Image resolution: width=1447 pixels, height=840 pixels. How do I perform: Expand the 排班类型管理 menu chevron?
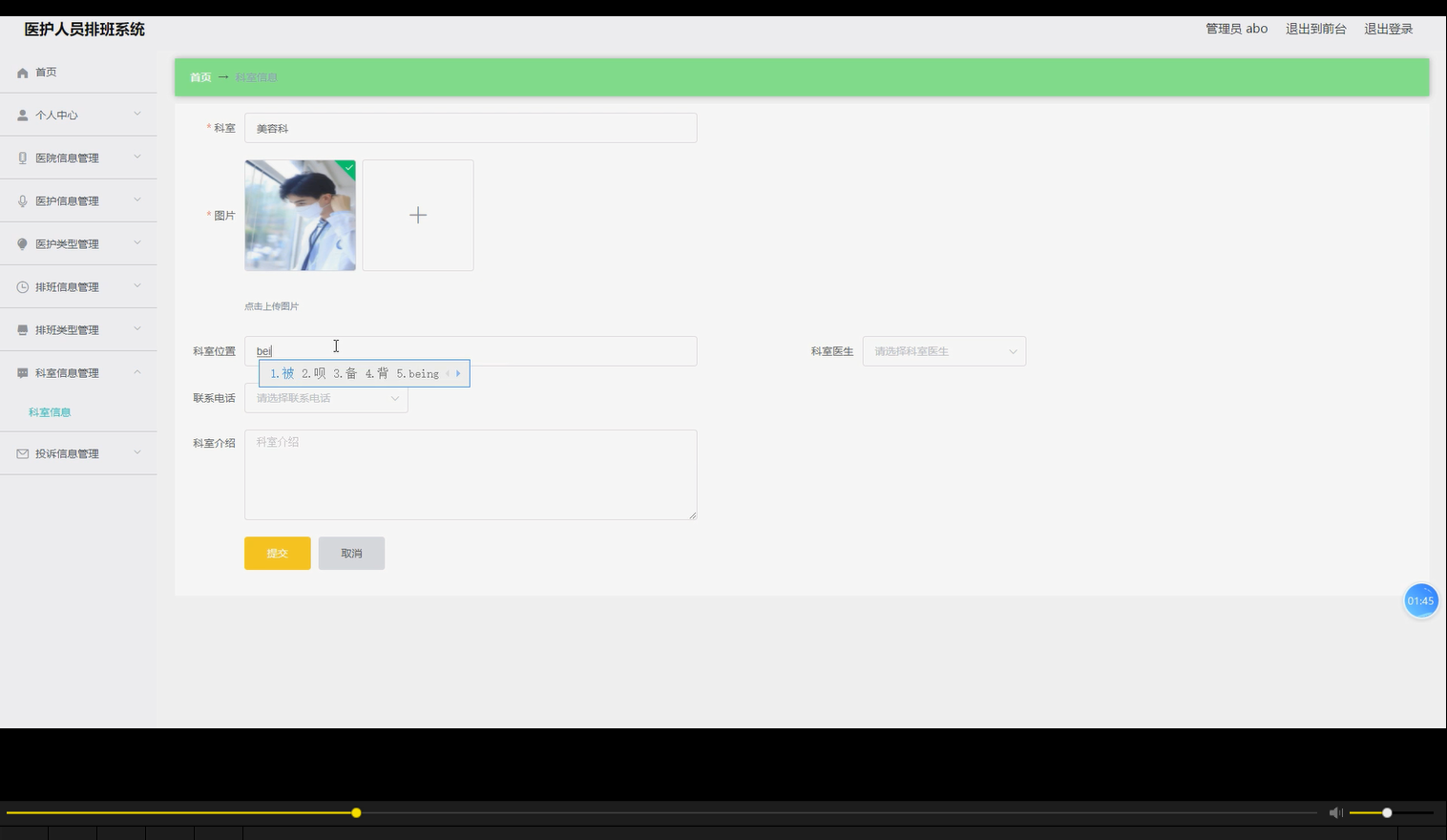coord(137,328)
